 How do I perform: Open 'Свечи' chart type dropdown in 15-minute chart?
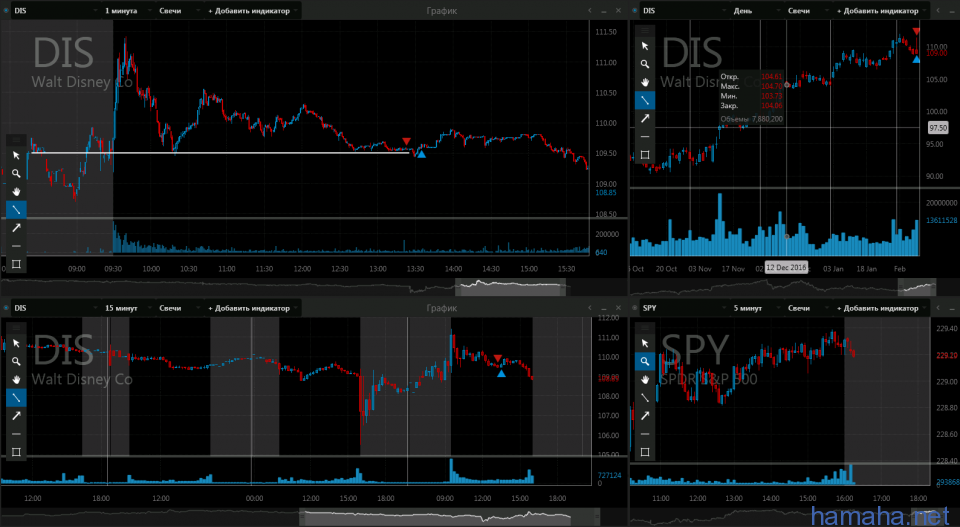(178, 308)
